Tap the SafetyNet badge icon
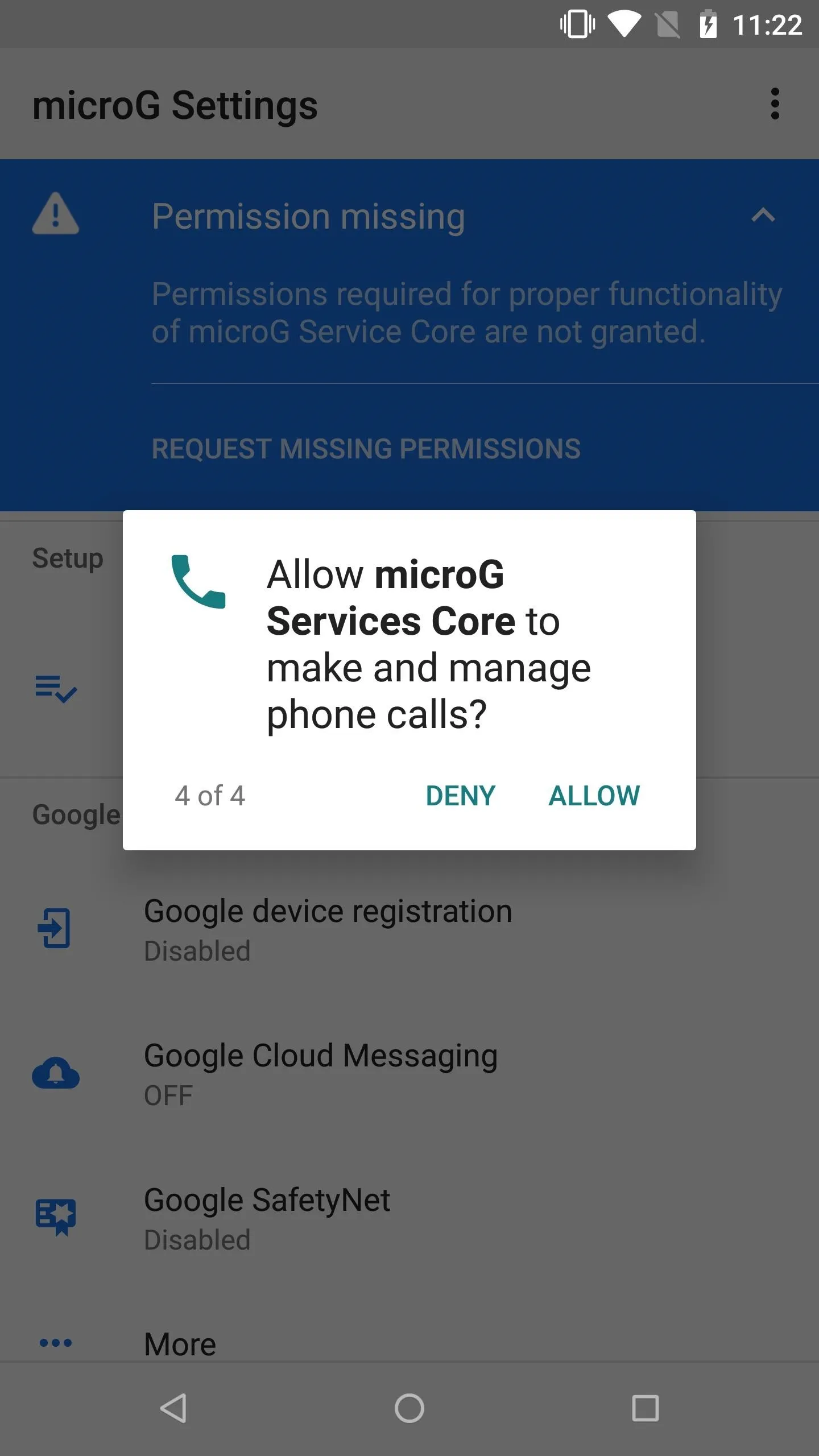 click(x=56, y=1217)
